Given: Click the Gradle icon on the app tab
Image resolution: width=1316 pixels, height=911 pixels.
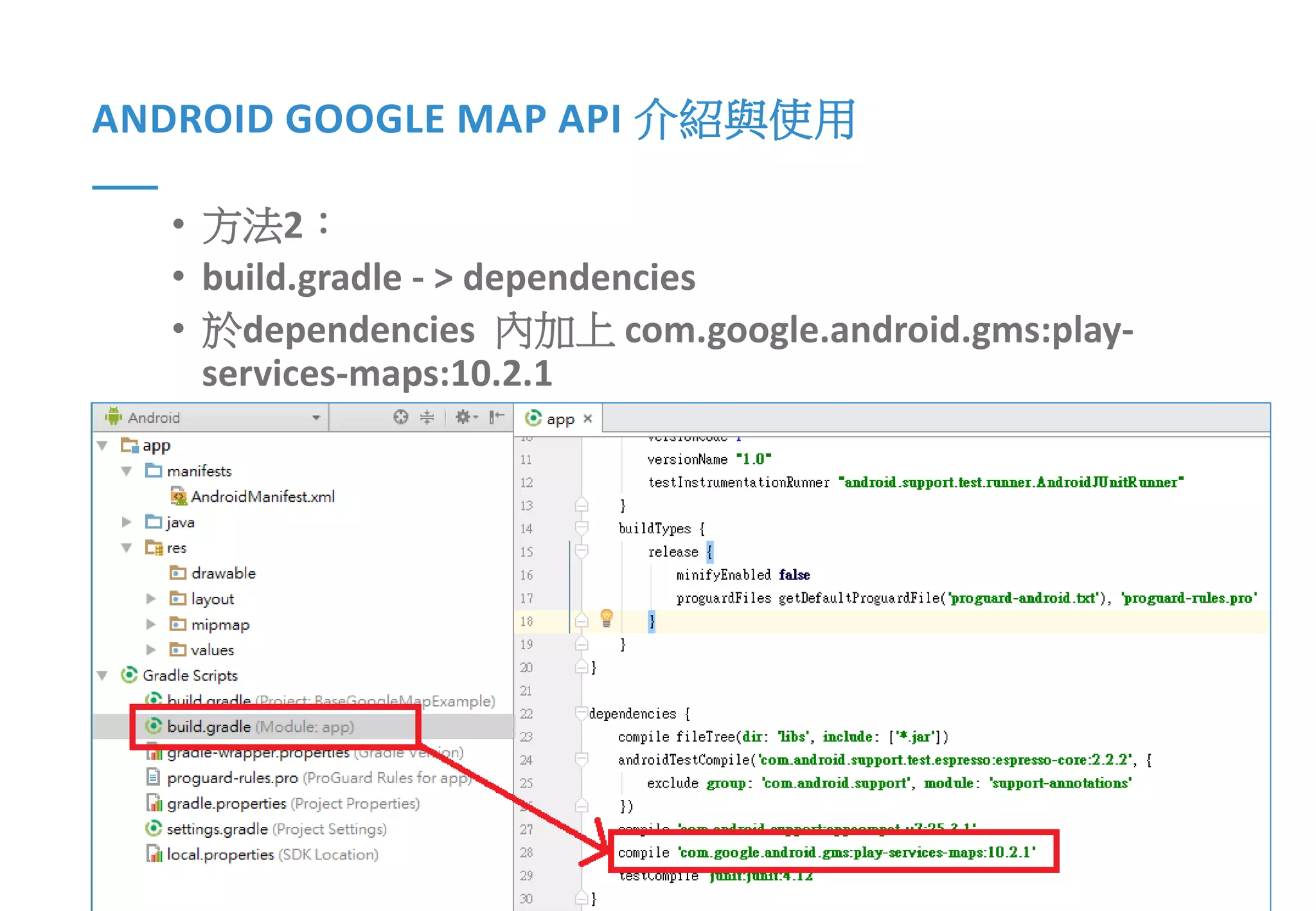Looking at the screenshot, I should coord(533,418).
